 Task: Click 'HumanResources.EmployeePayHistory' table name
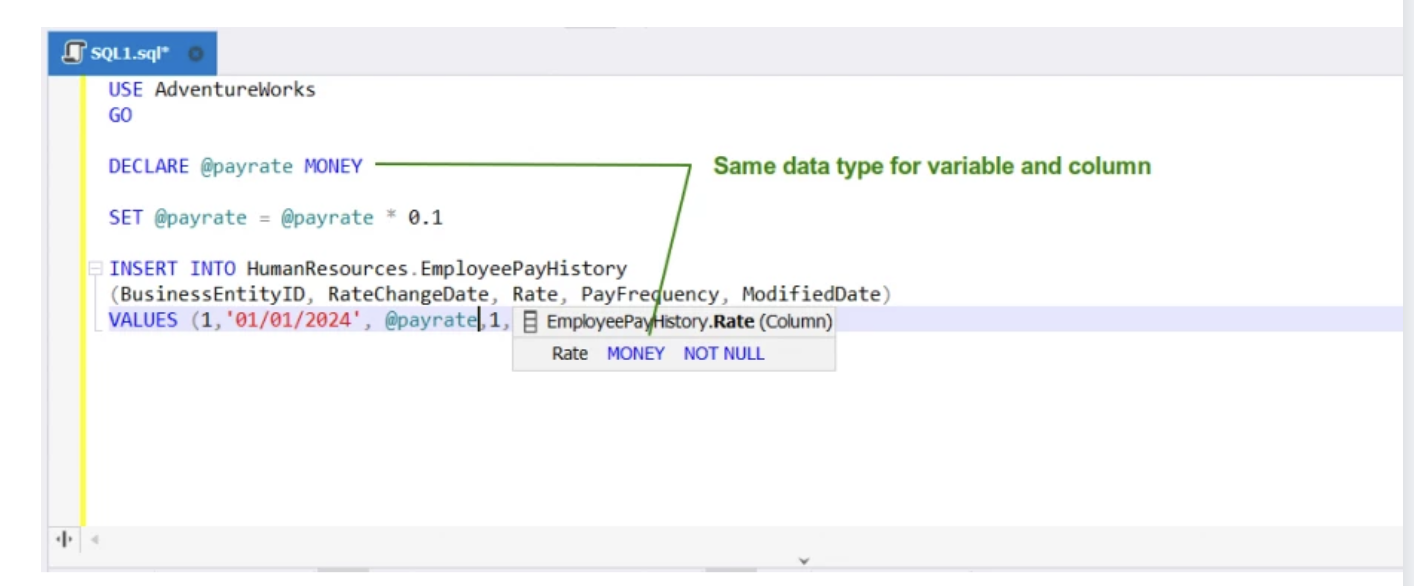(437, 269)
